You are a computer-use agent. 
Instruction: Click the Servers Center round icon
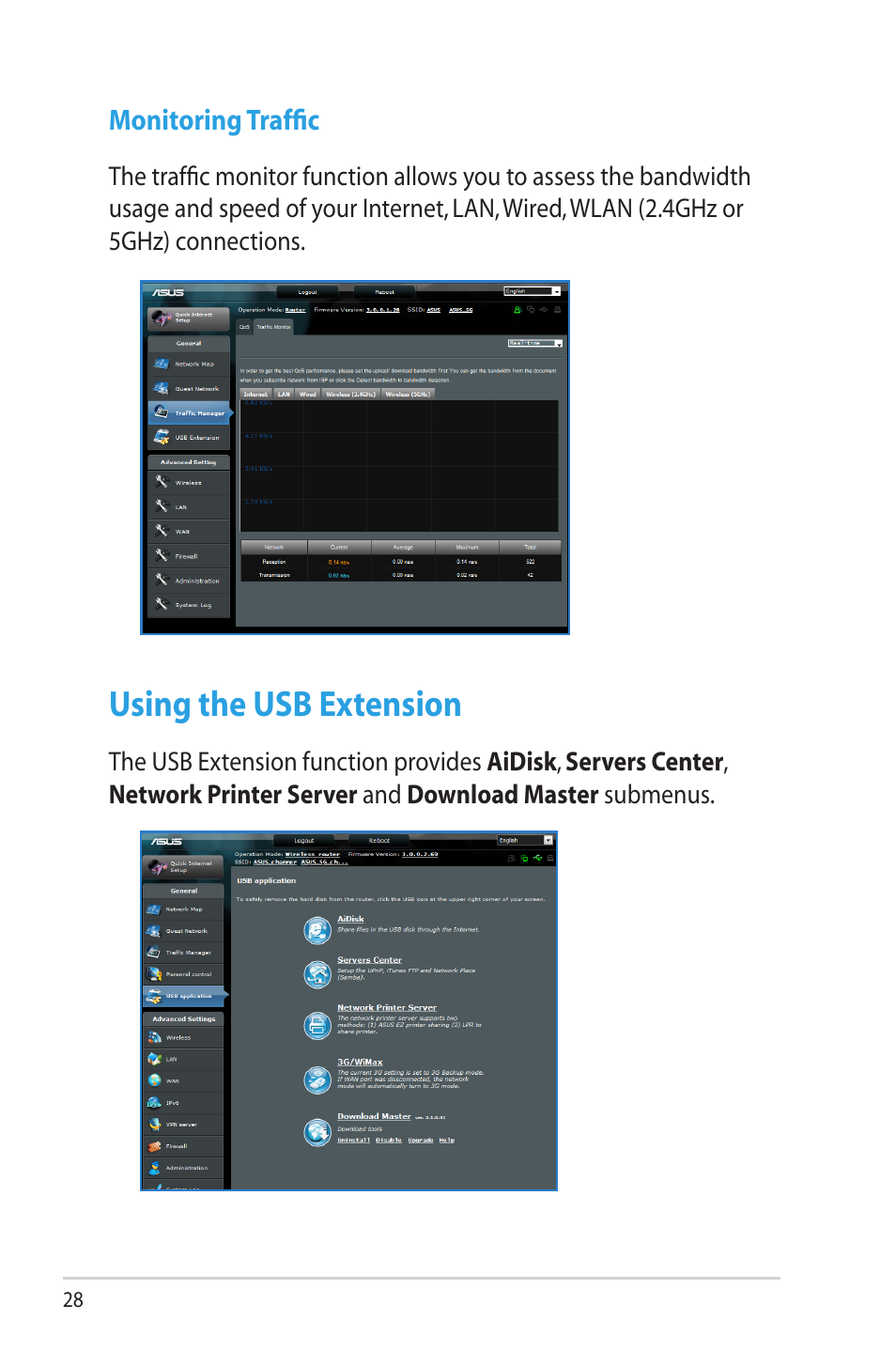tap(317, 973)
